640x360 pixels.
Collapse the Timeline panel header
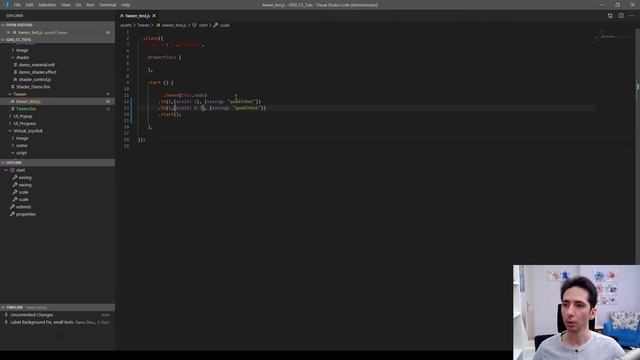[57, 307]
